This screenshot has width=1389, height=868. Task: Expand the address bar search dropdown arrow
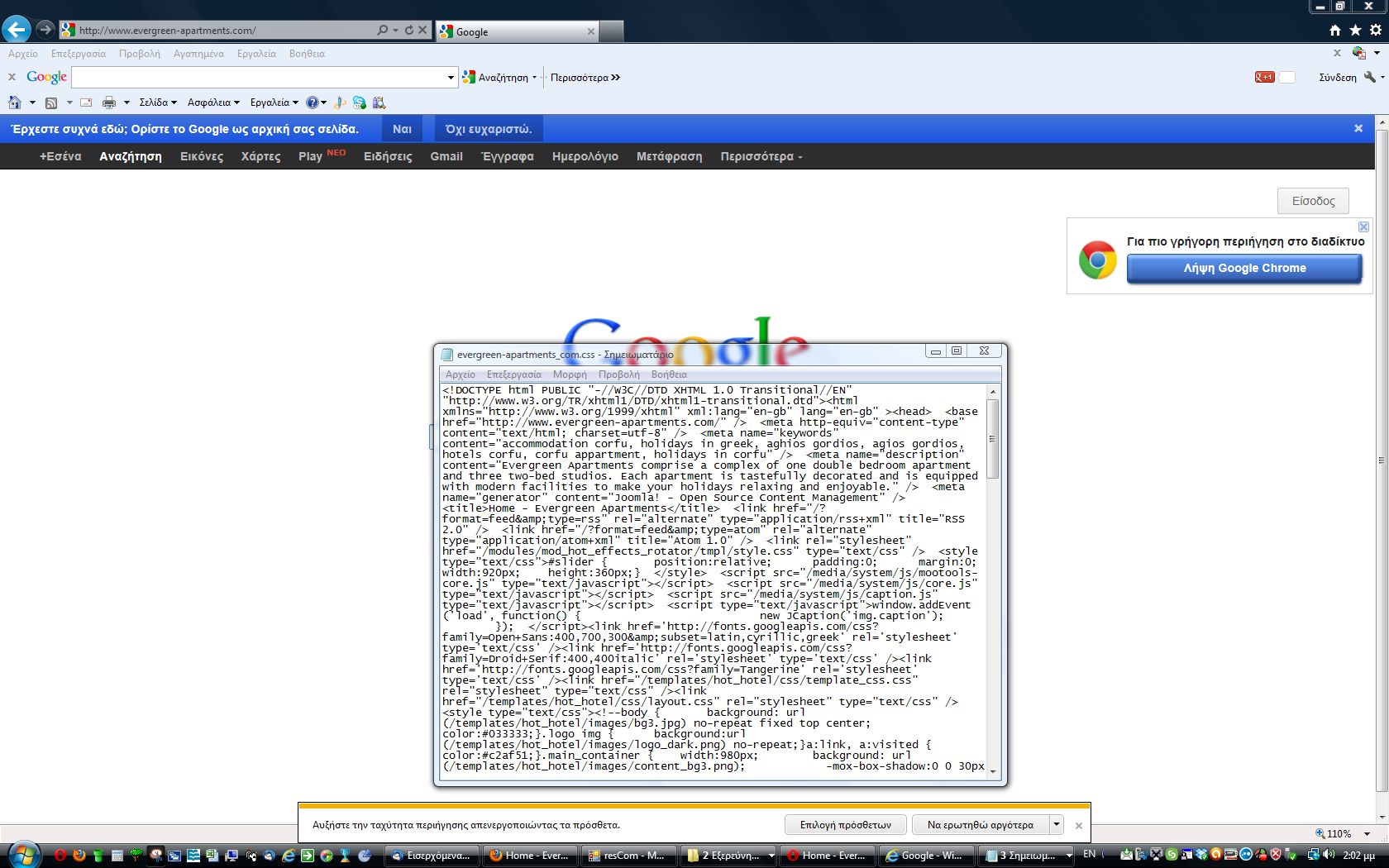tap(395, 30)
